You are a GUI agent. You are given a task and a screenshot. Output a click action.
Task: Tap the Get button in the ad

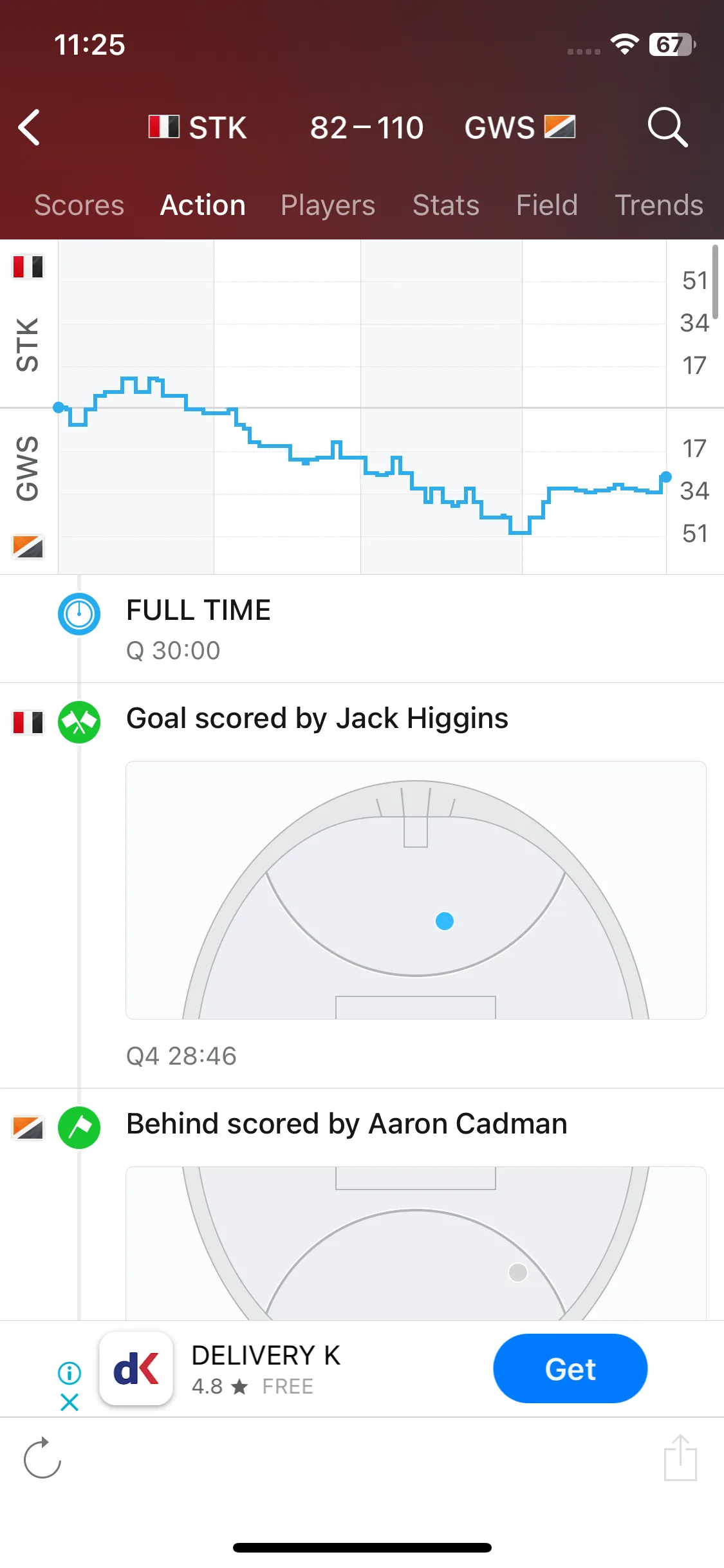(x=570, y=1368)
